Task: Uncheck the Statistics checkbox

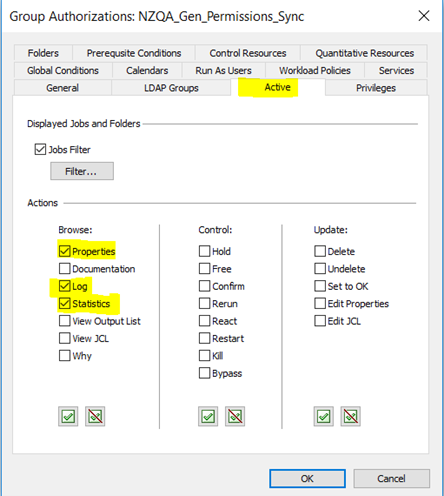Action: (65, 303)
